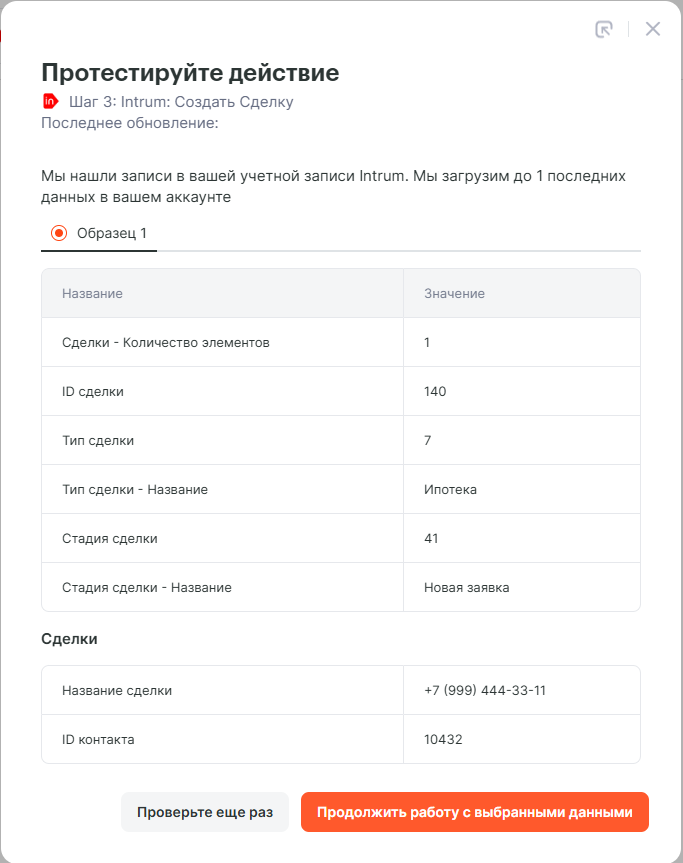This screenshot has width=683, height=863.
Task: Click the contact ID value 10432
Action: click(x=443, y=739)
